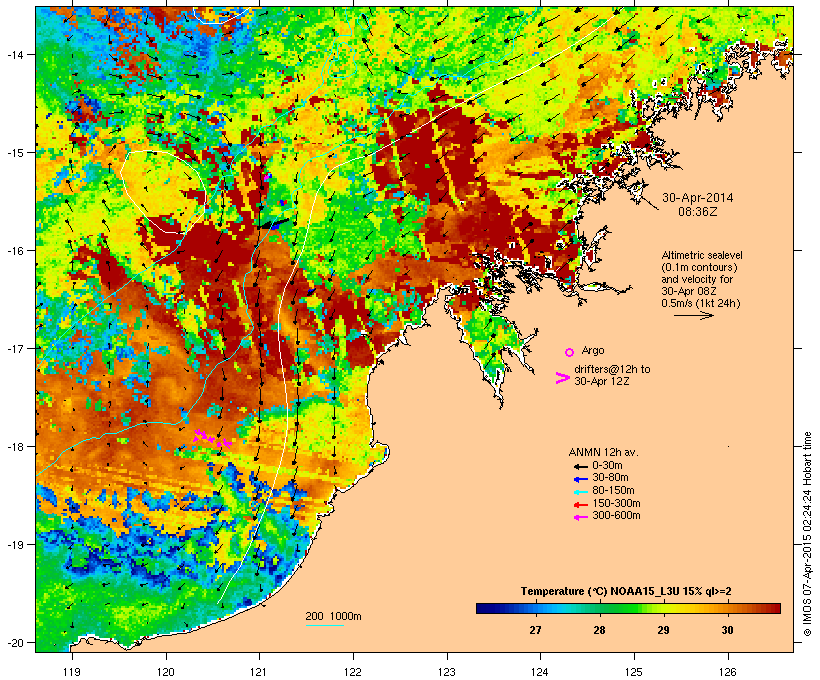Click the longitude axis label 126
Viewport: 820px width, 680px height.
(727, 672)
